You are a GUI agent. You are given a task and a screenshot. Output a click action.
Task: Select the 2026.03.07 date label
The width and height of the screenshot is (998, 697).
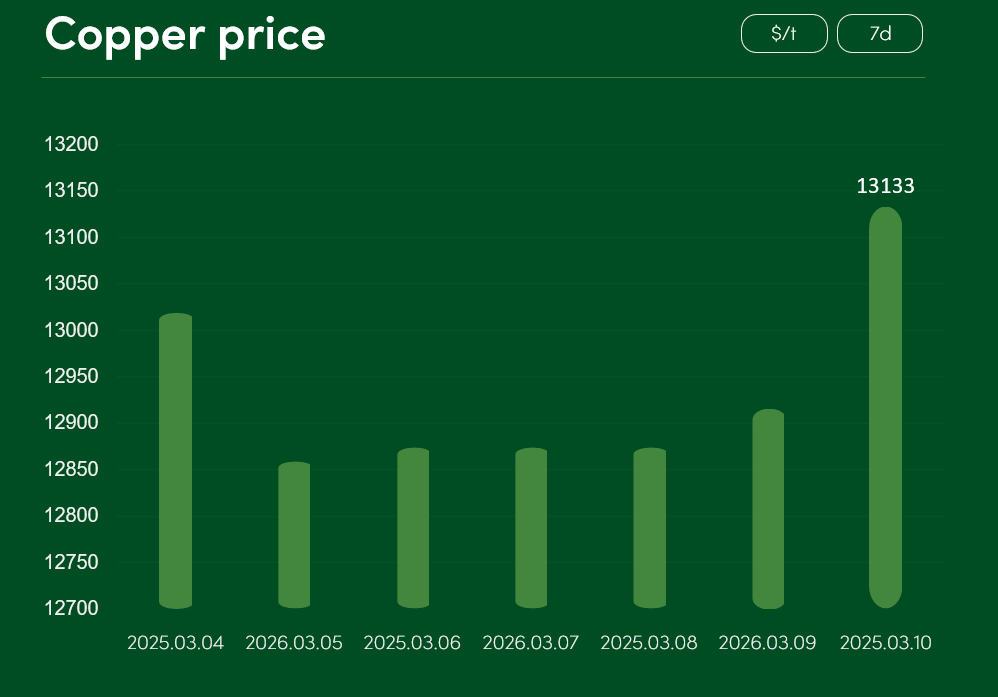[531, 643]
